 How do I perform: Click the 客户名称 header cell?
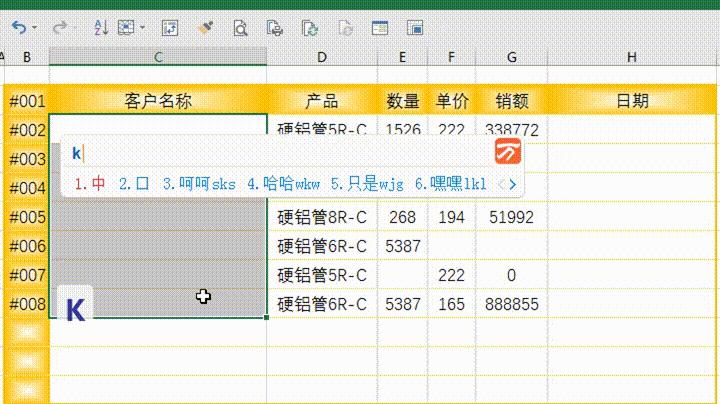point(158,101)
